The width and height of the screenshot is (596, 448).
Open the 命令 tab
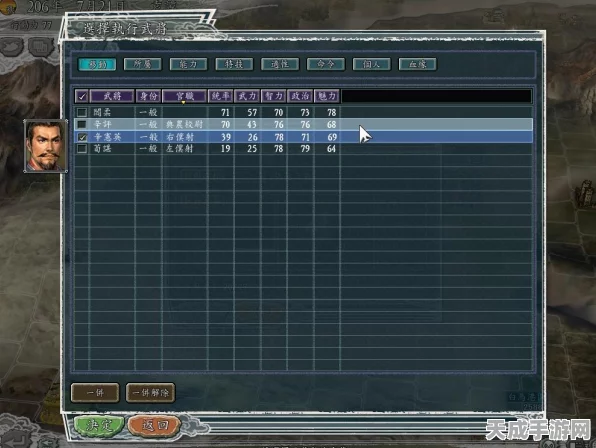[x=326, y=64]
